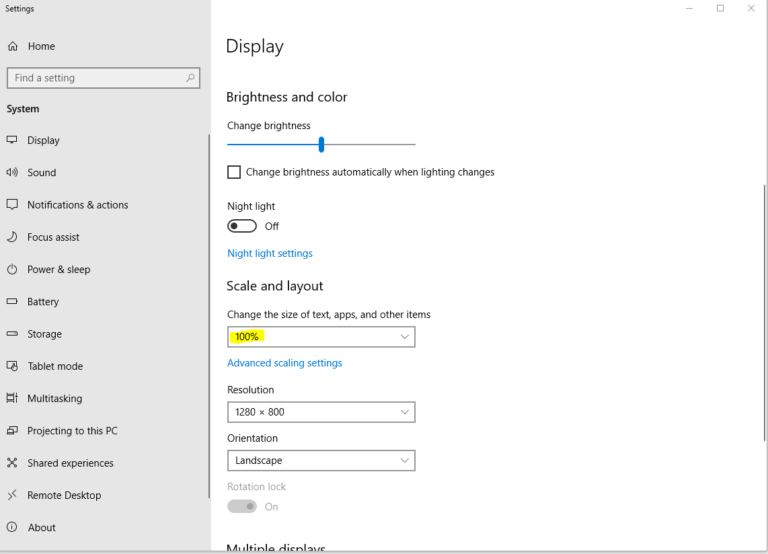
Task: Click the Orientation dropdown chevron
Action: [x=405, y=460]
